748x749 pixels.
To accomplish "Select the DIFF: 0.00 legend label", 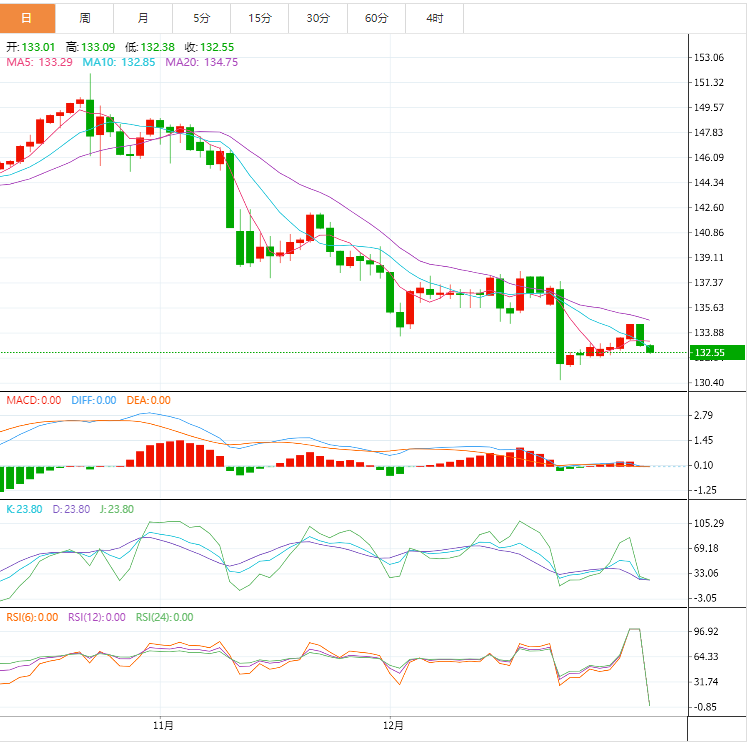I will coord(93,400).
